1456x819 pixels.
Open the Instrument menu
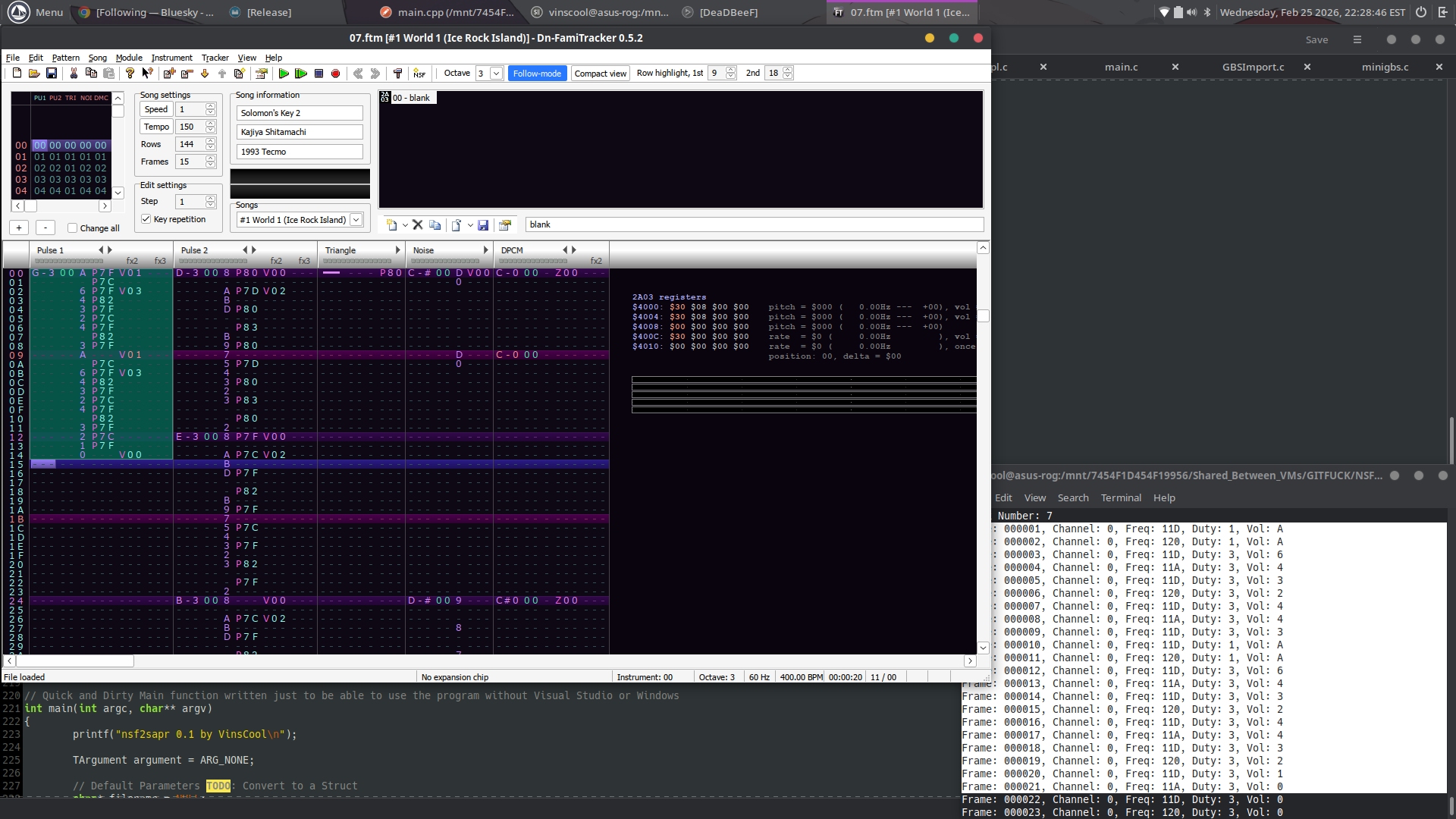coord(171,58)
